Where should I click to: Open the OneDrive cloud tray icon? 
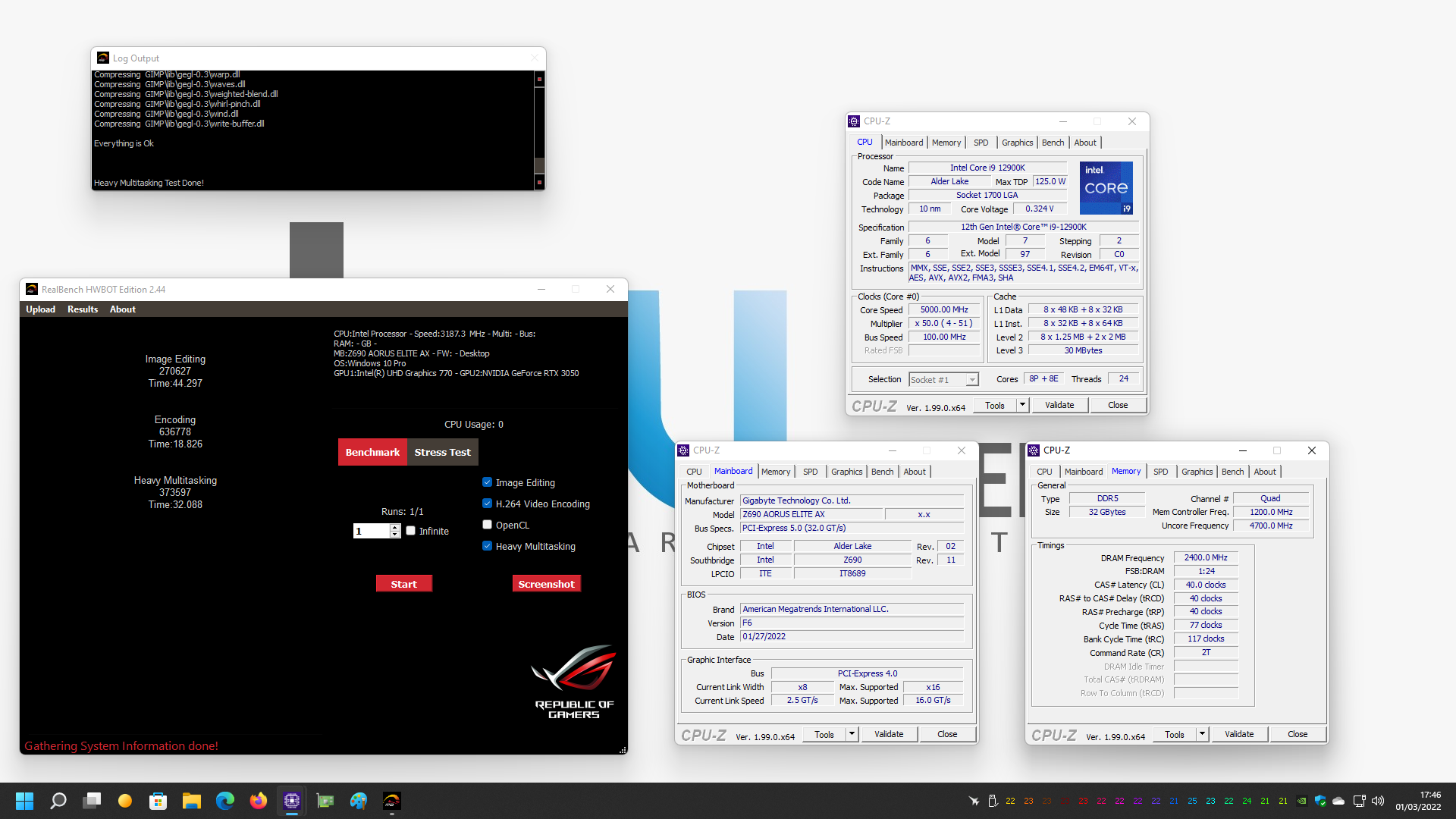coord(1338,801)
